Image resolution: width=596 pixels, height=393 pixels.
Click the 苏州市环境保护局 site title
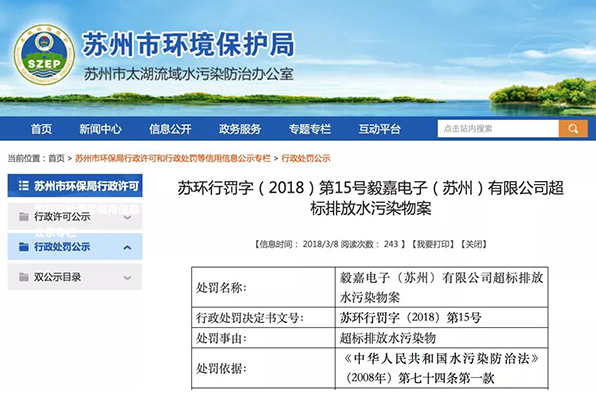click(189, 44)
